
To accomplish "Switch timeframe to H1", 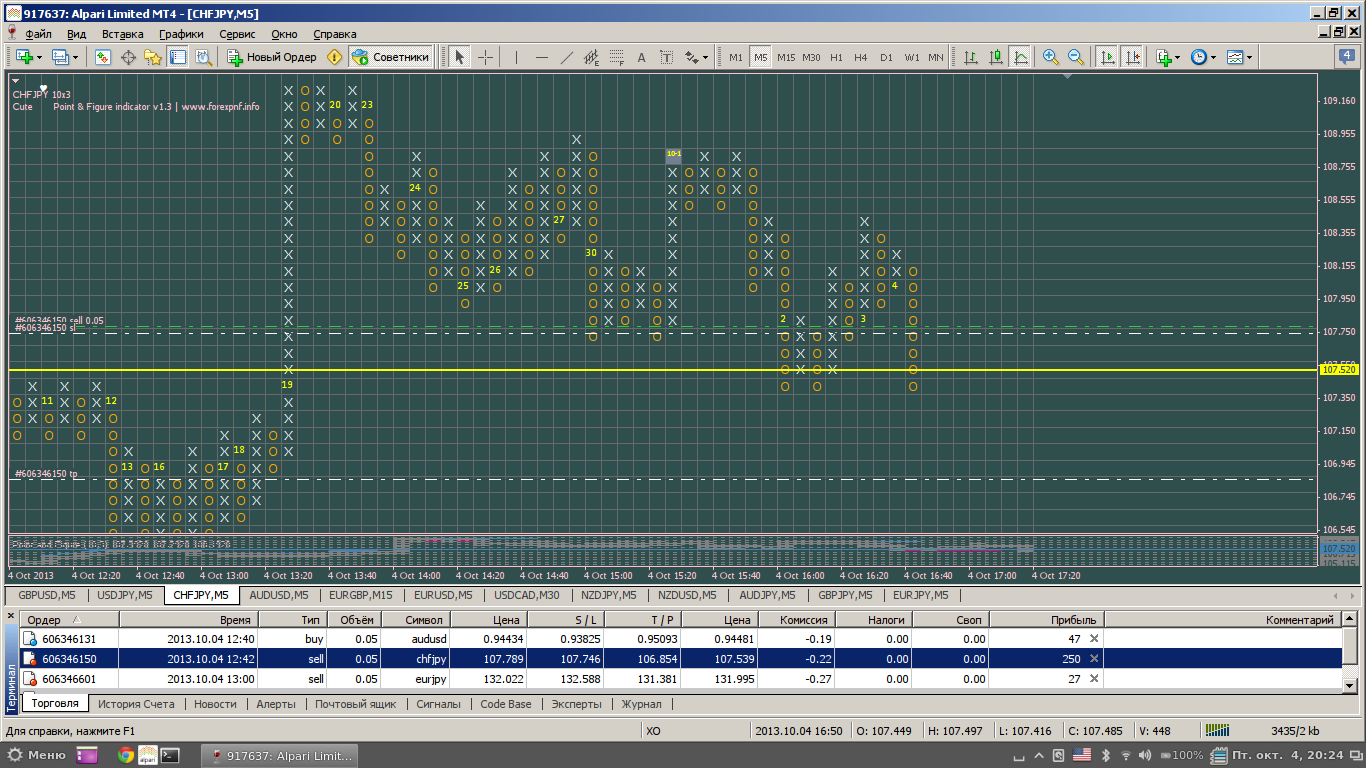I will pyautogui.click(x=836, y=57).
